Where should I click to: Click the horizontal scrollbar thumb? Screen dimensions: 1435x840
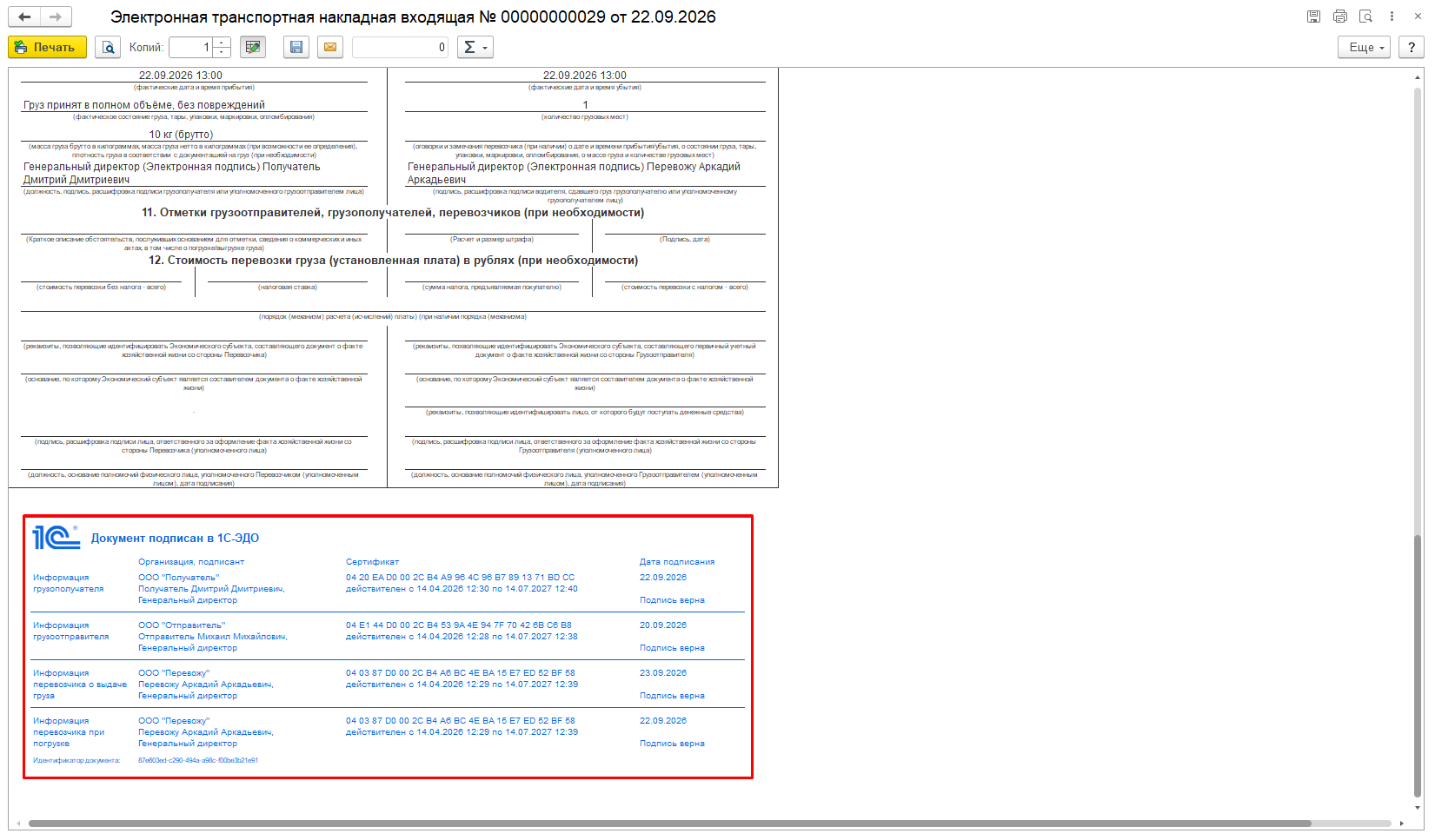pyautogui.click(x=669, y=823)
